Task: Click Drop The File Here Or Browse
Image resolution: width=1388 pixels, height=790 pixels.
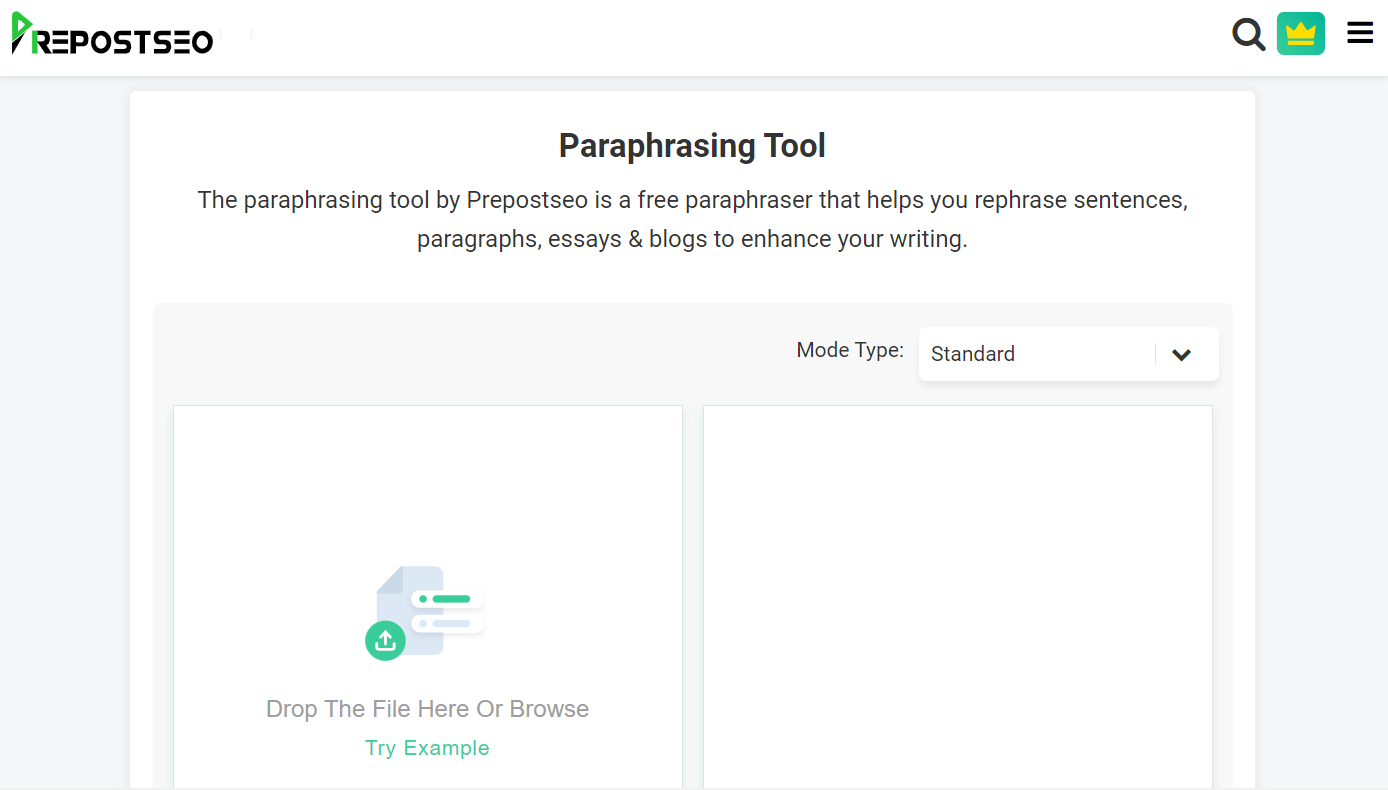Action: pyautogui.click(x=427, y=709)
